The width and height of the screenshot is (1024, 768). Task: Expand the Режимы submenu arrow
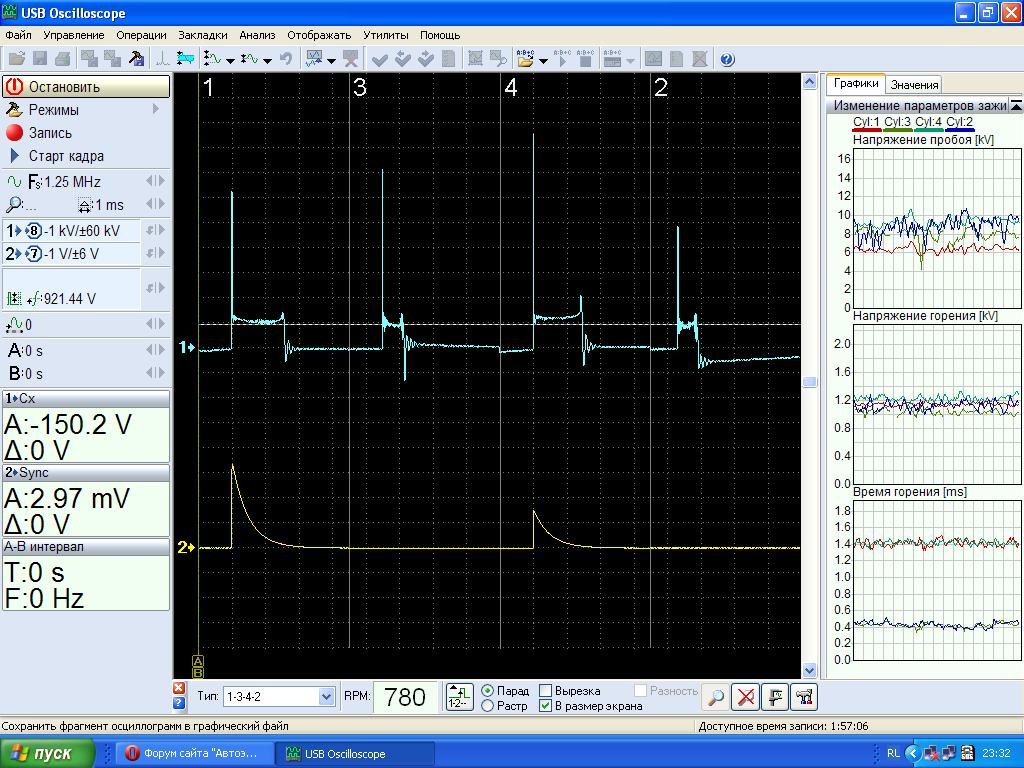click(156, 110)
